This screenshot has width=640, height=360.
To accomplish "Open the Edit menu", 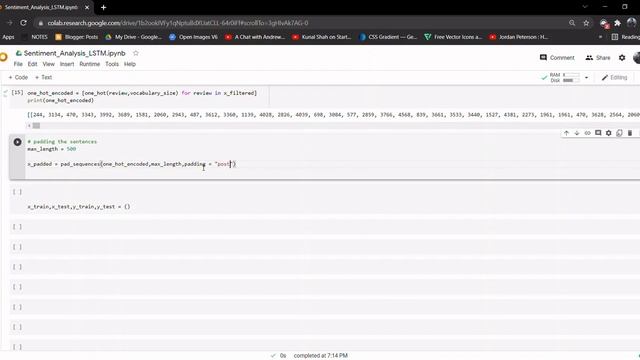I will tap(32, 64).
